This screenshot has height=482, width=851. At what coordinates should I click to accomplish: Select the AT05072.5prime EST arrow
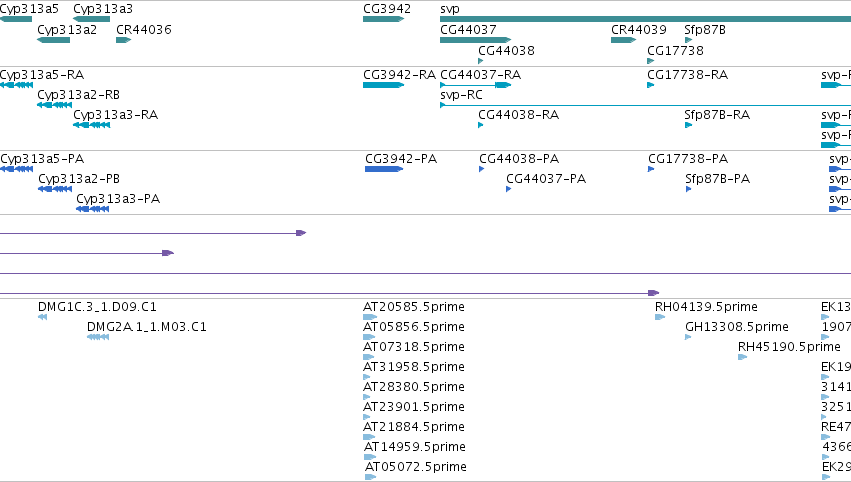(x=371, y=477)
